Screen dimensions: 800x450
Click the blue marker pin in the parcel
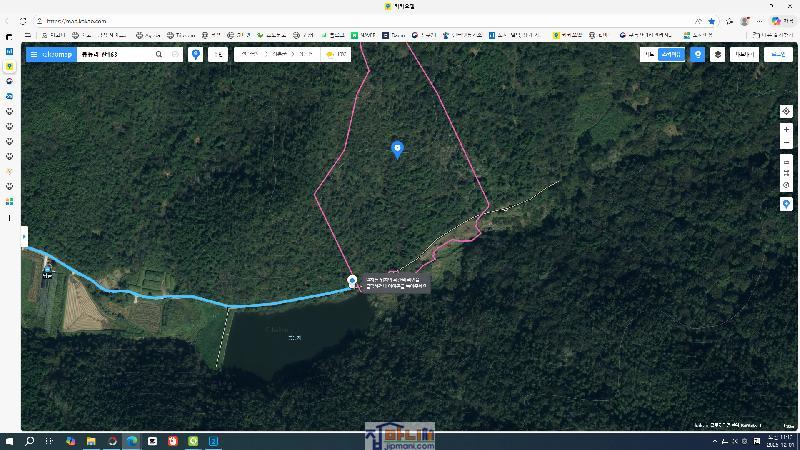point(397,149)
